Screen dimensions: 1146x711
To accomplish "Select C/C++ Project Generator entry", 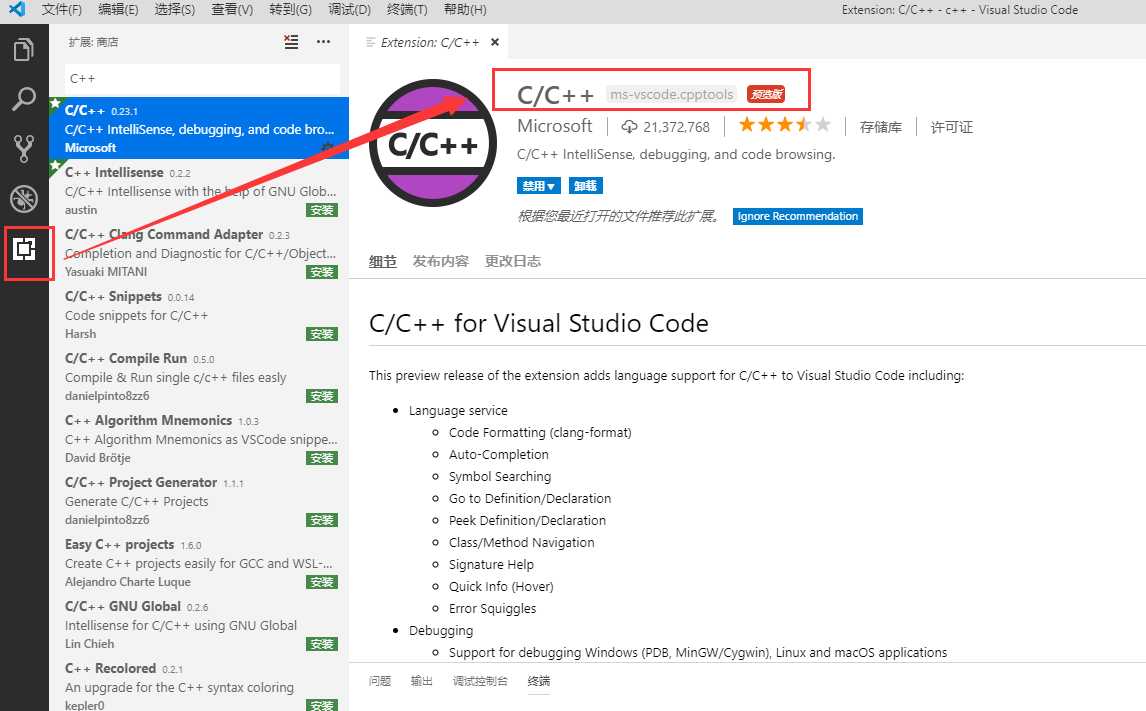I will [199, 501].
